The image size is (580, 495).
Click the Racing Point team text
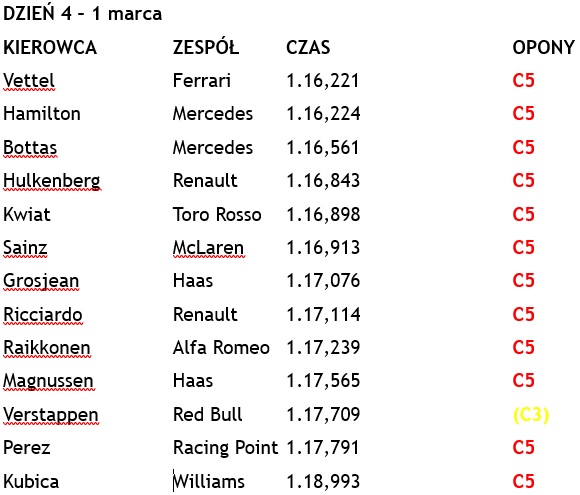[225, 448]
